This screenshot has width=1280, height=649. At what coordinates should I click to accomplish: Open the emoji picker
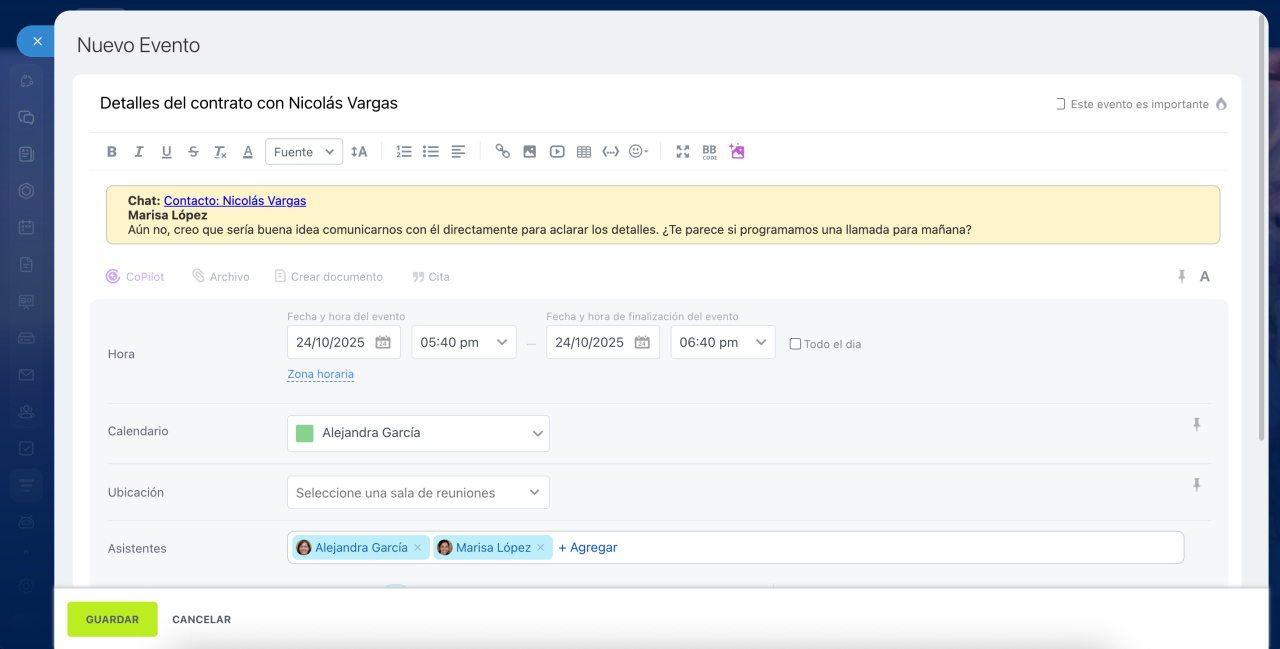point(638,152)
